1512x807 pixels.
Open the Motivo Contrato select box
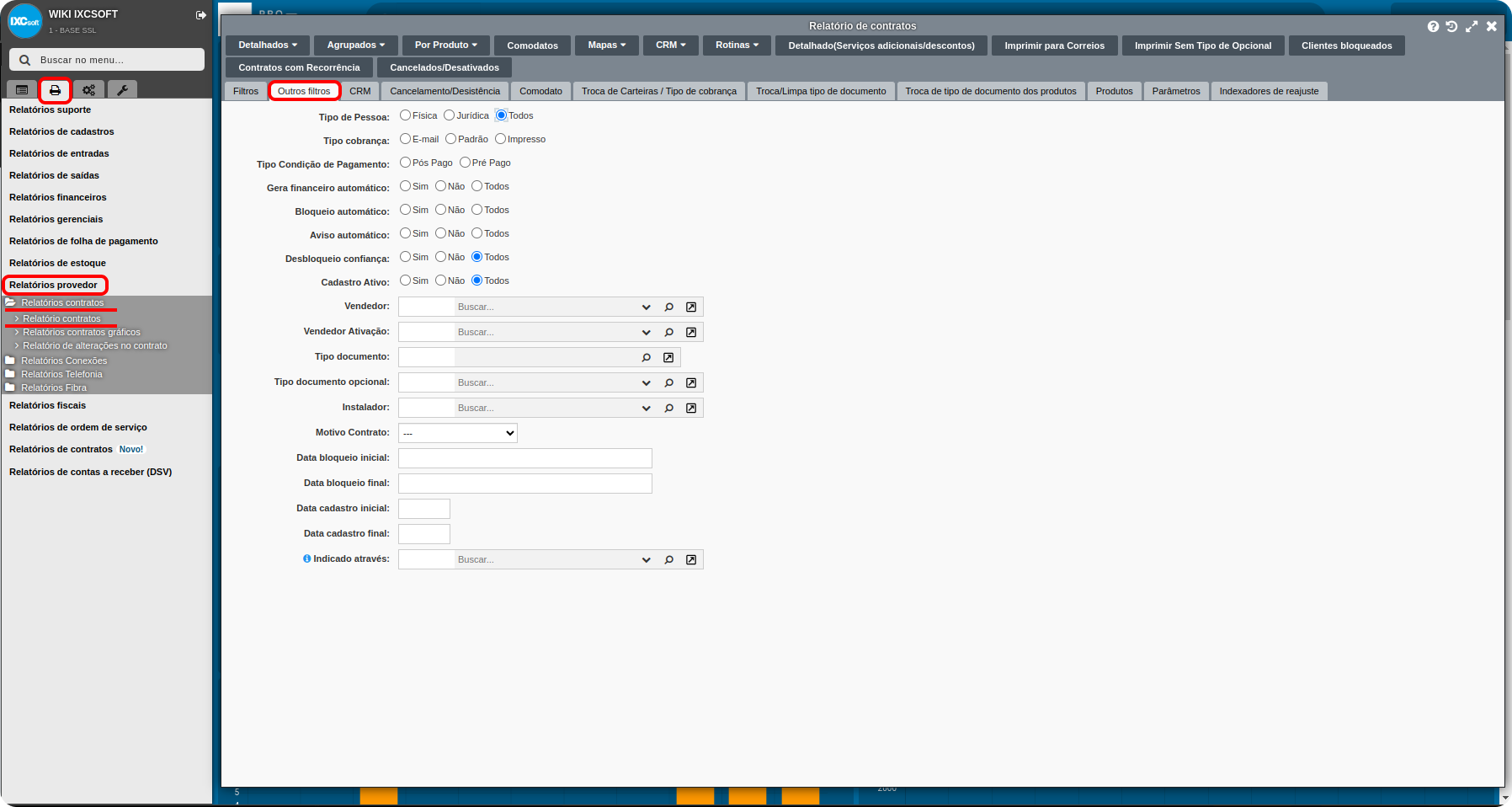pos(457,433)
